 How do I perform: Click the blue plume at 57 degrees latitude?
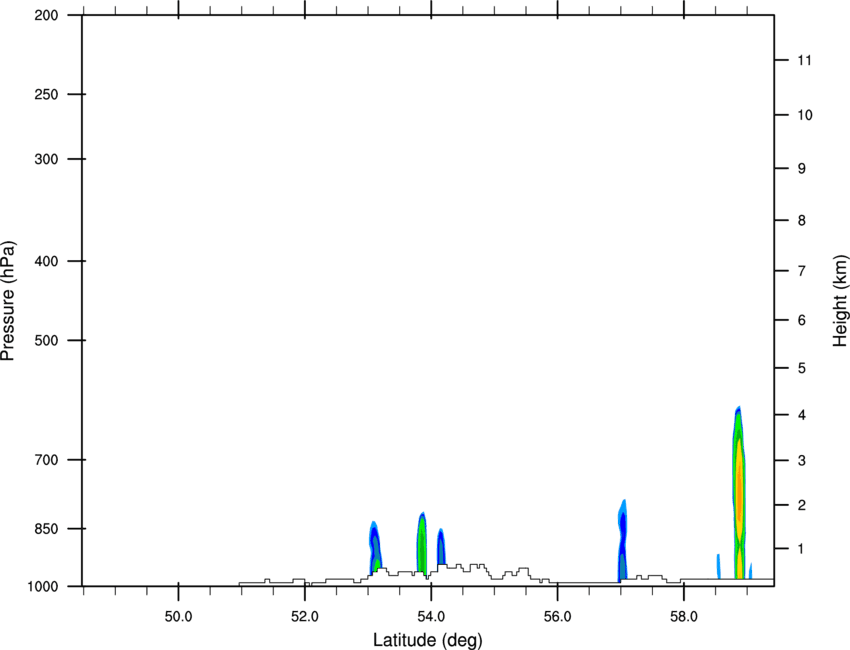pos(622,540)
